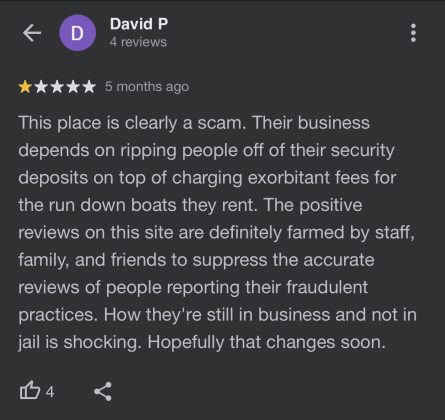Image resolution: width=445 pixels, height=420 pixels.
Task: Go back using the left arrow
Action: pyautogui.click(x=32, y=33)
